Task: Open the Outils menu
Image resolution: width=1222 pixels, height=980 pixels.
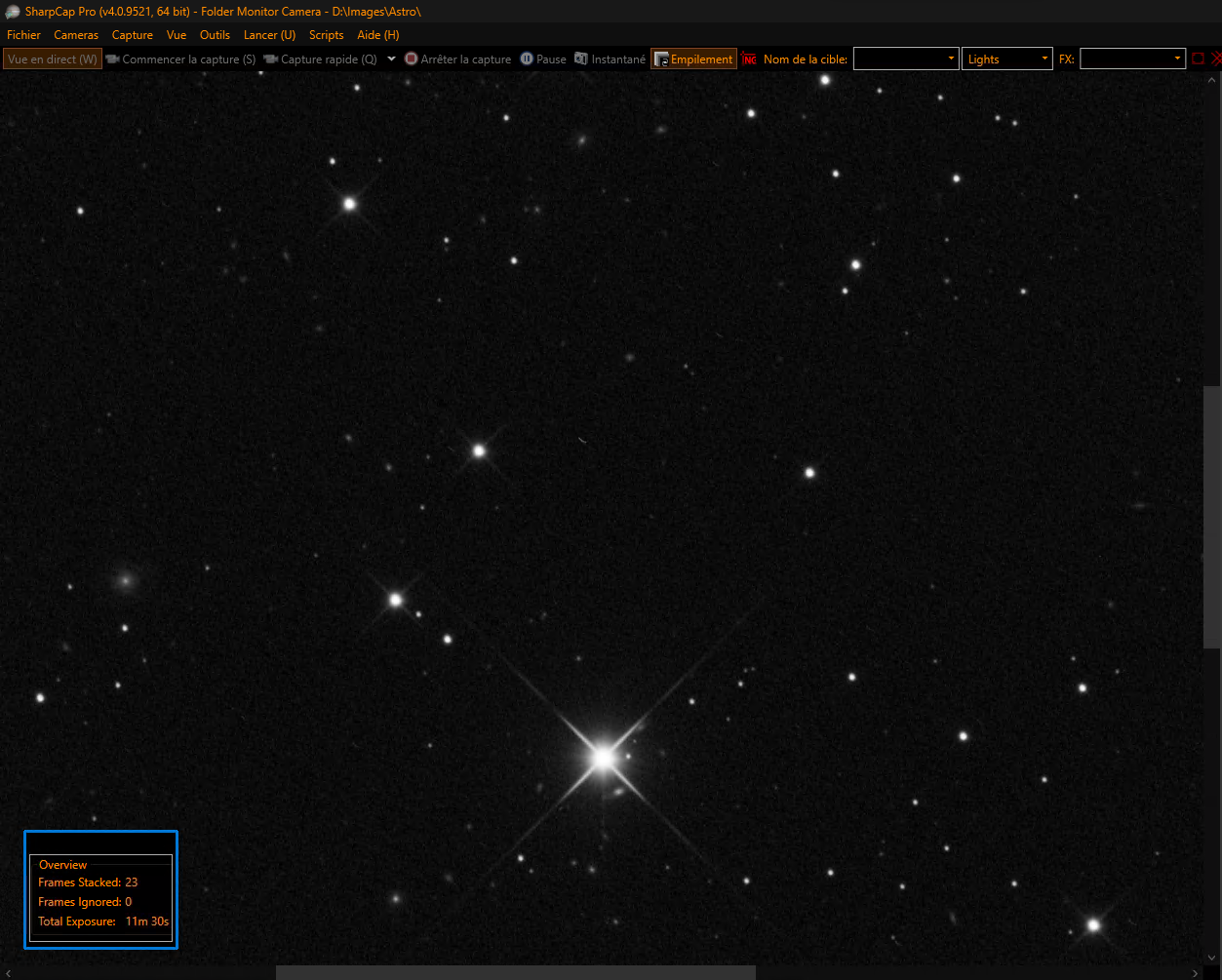Action: point(215,35)
